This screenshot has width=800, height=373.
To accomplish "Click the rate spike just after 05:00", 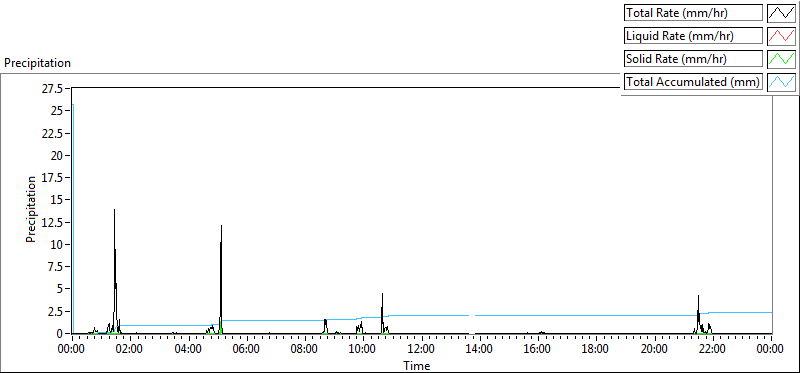I will [221, 279].
